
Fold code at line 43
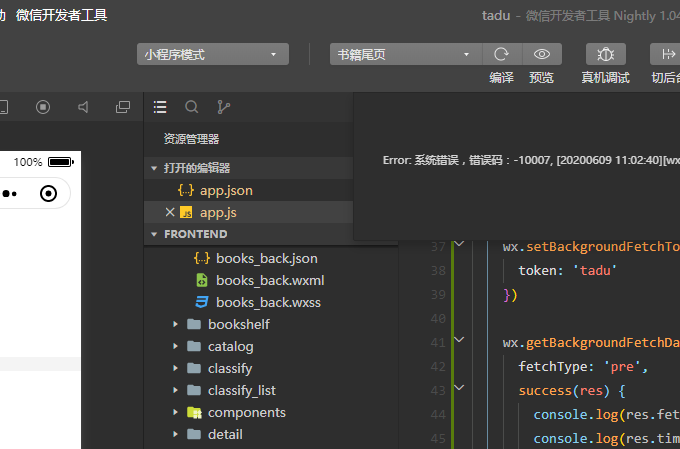(459, 387)
